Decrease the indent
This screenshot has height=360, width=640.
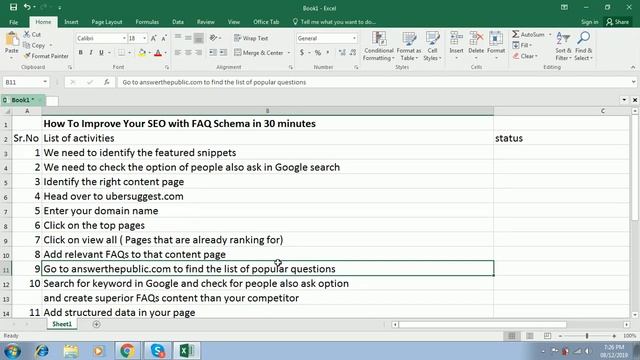click(x=213, y=53)
